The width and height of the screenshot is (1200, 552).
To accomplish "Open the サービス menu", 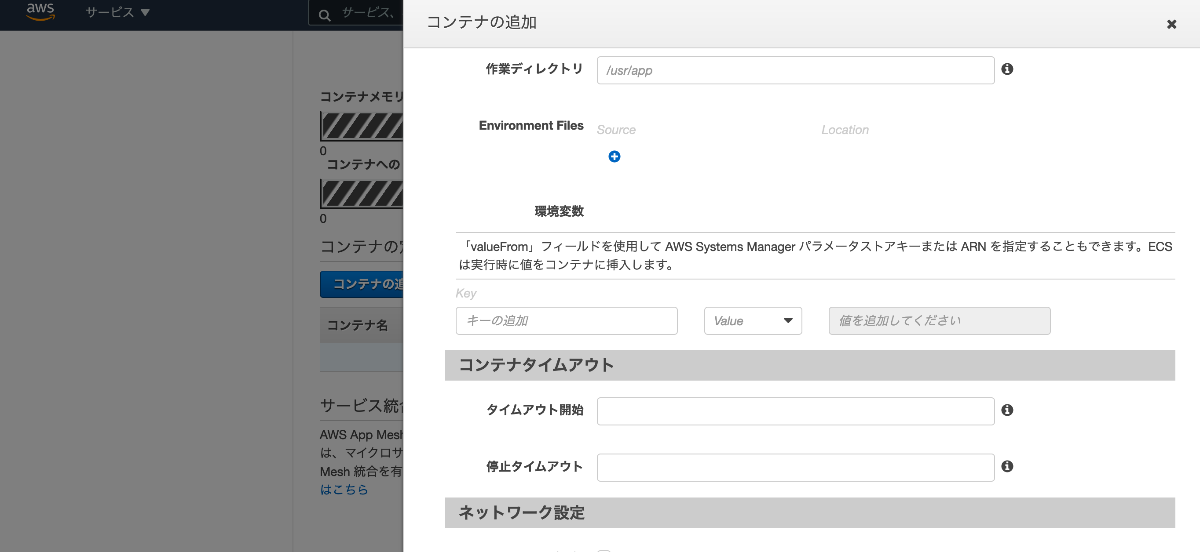I will [x=117, y=13].
